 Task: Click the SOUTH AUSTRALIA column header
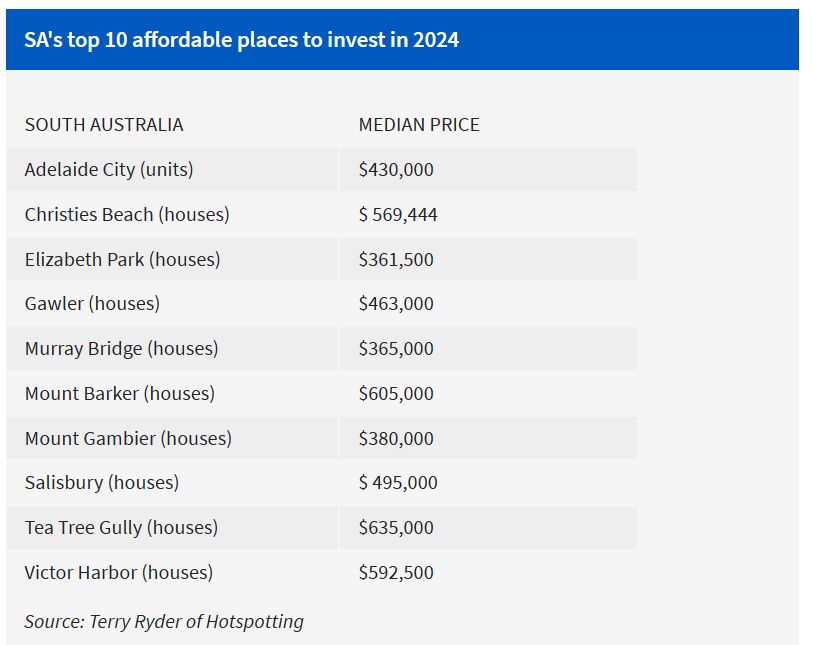104,125
